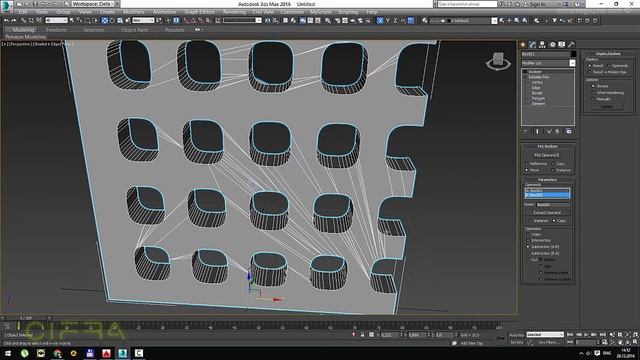Click object color swatch beside name
The width and height of the screenshot is (640, 360).
[x=573, y=54]
